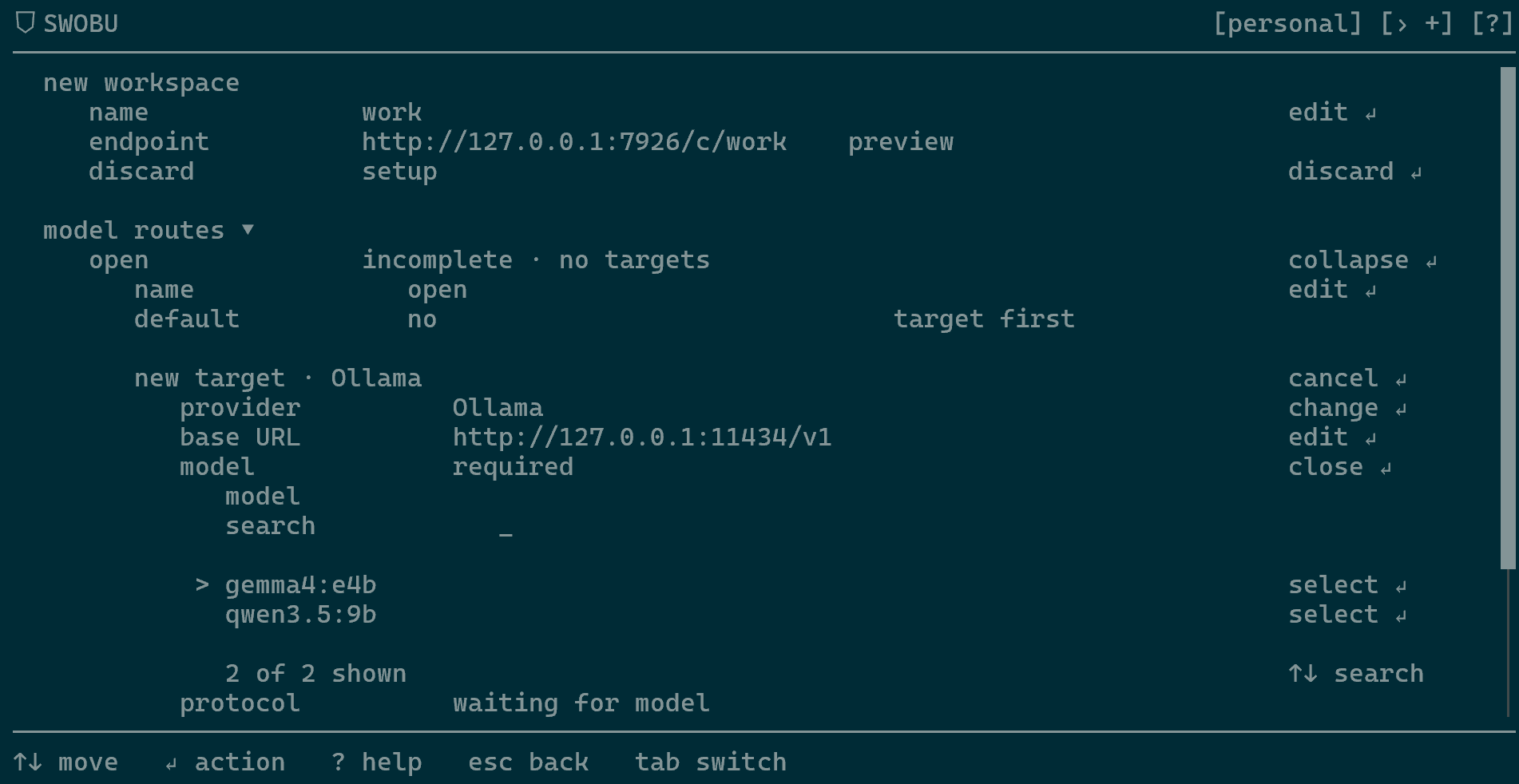Screen dimensions: 1519x784
Task: Collapse the model routes triangle
Action: click(x=248, y=230)
